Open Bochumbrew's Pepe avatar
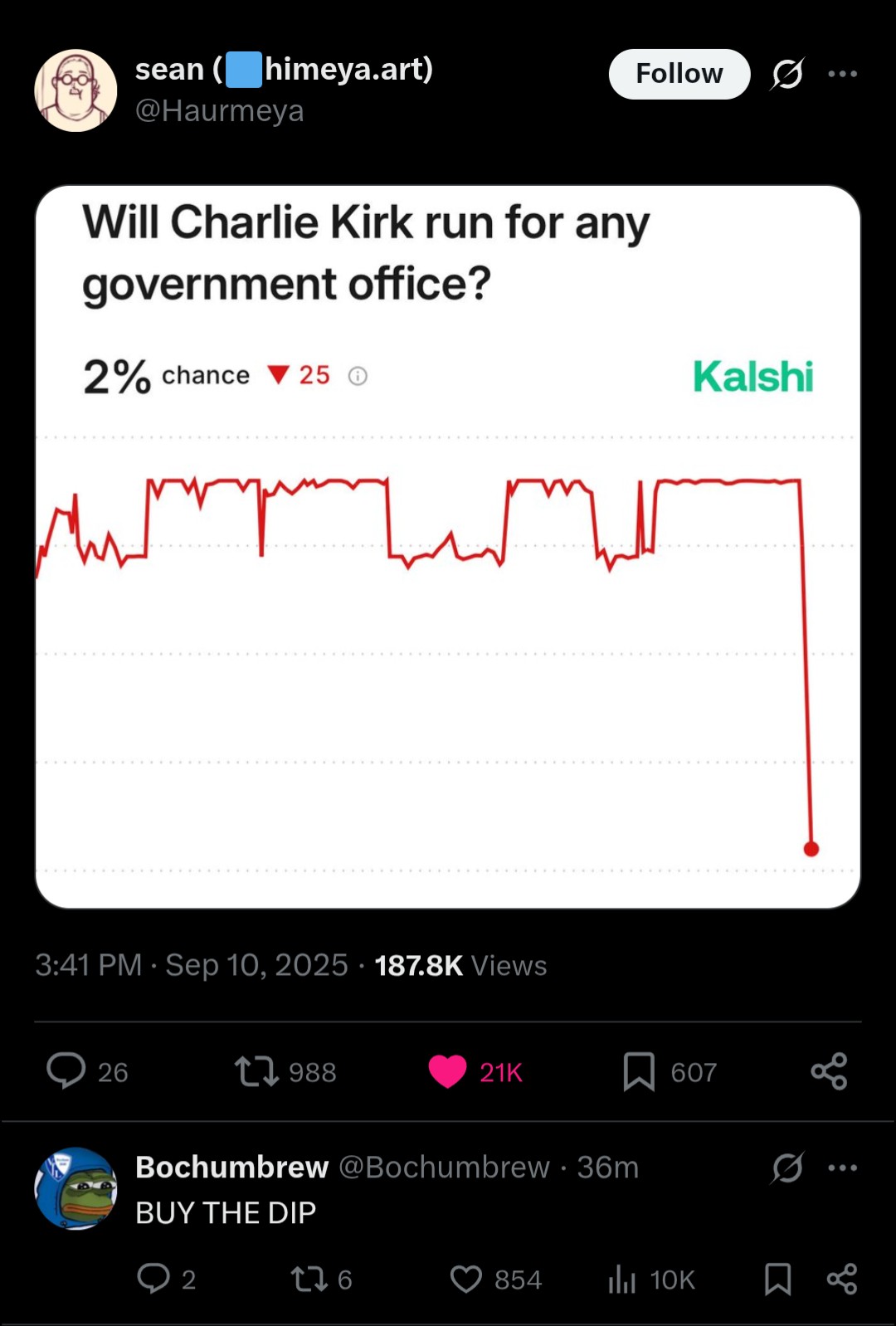The image size is (896, 1326). point(75,1188)
